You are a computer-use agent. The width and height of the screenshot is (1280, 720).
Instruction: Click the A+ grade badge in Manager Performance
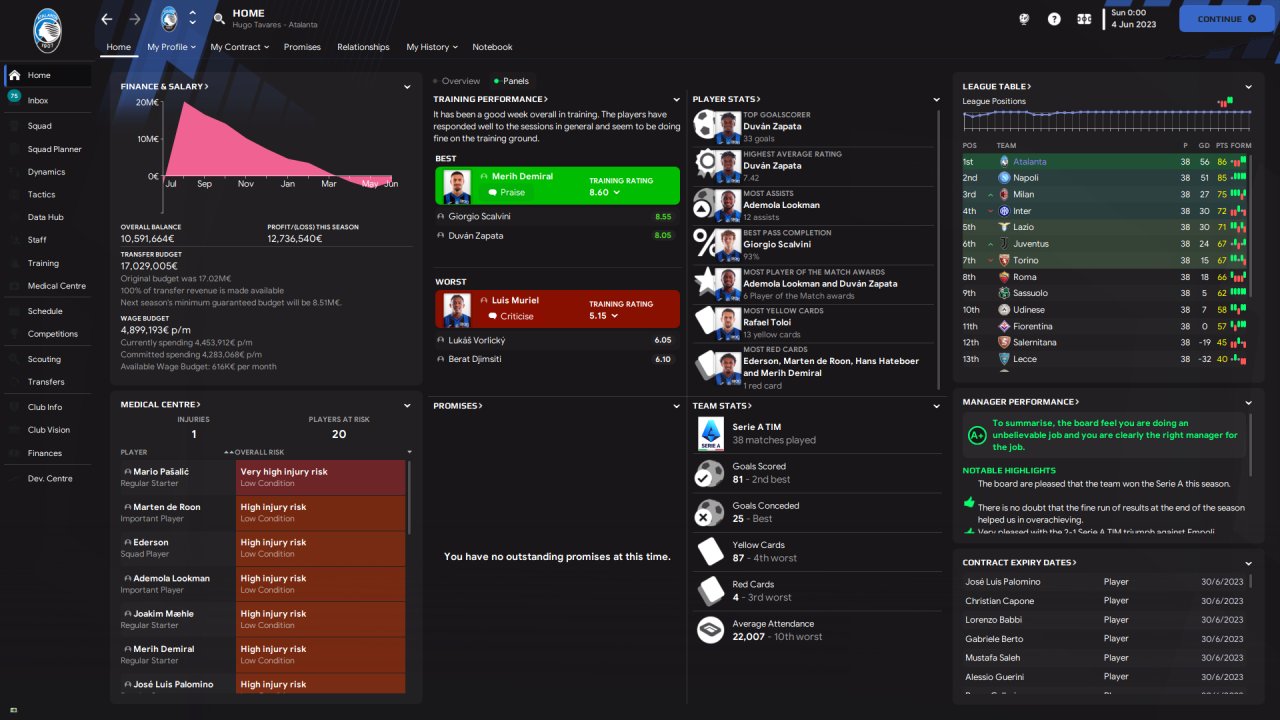(976, 435)
